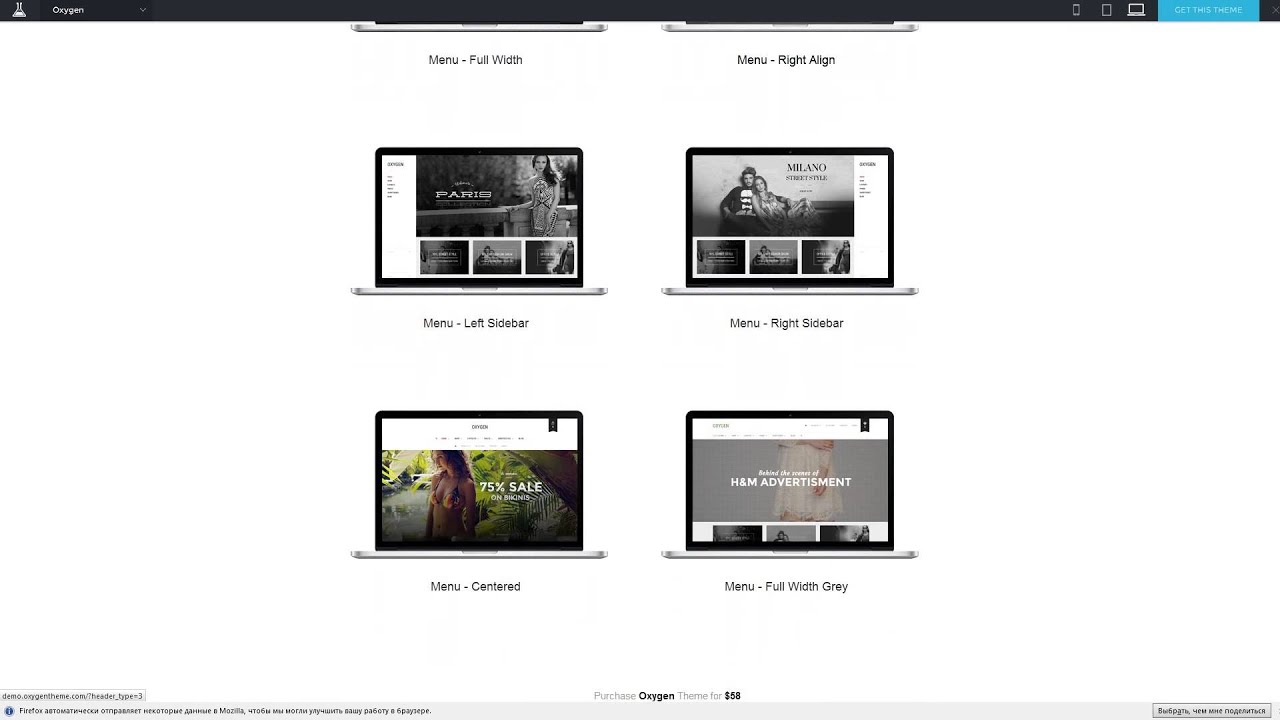The height and width of the screenshot is (720, 1280).
Task: Click the flask logo icon in top bar
Action: (x=19, y=10)
